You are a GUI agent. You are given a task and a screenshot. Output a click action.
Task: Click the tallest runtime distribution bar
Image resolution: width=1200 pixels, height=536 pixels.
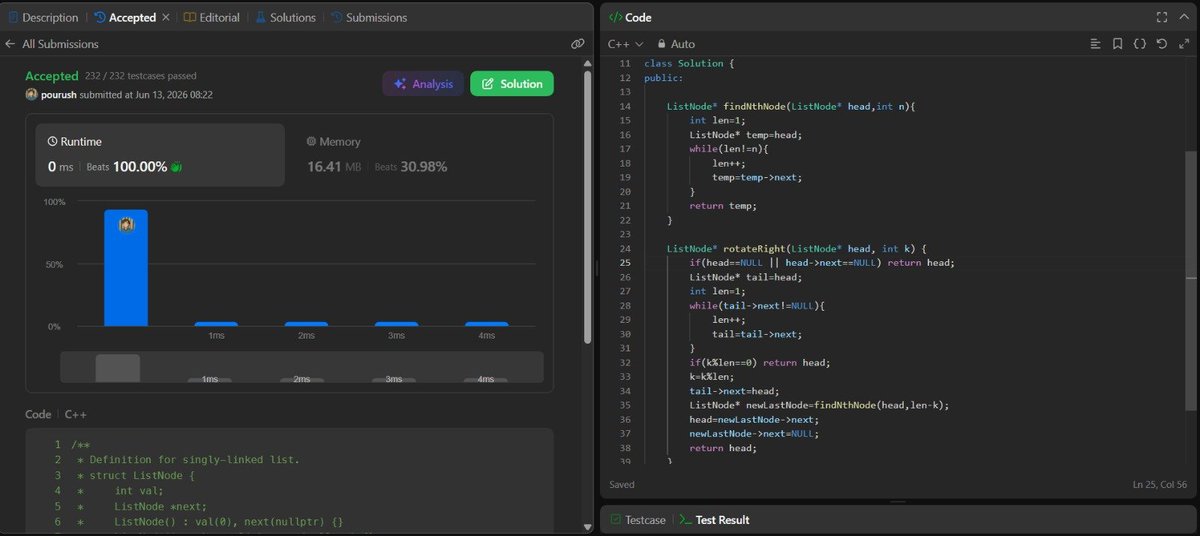click(126, 268)
